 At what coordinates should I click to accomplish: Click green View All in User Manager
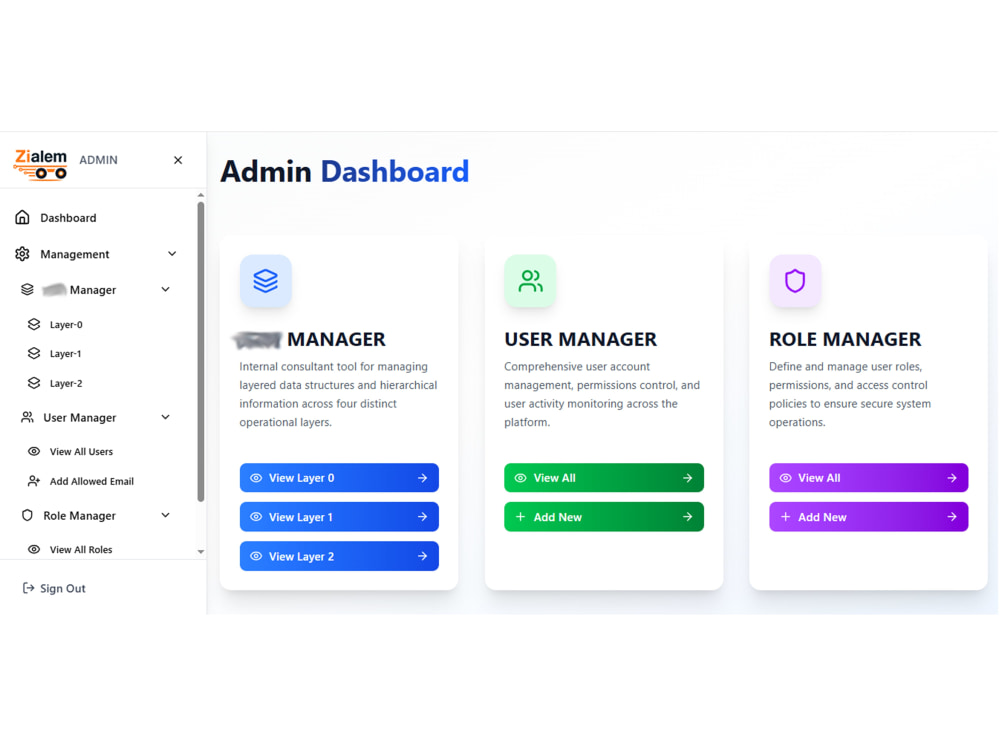604,478
